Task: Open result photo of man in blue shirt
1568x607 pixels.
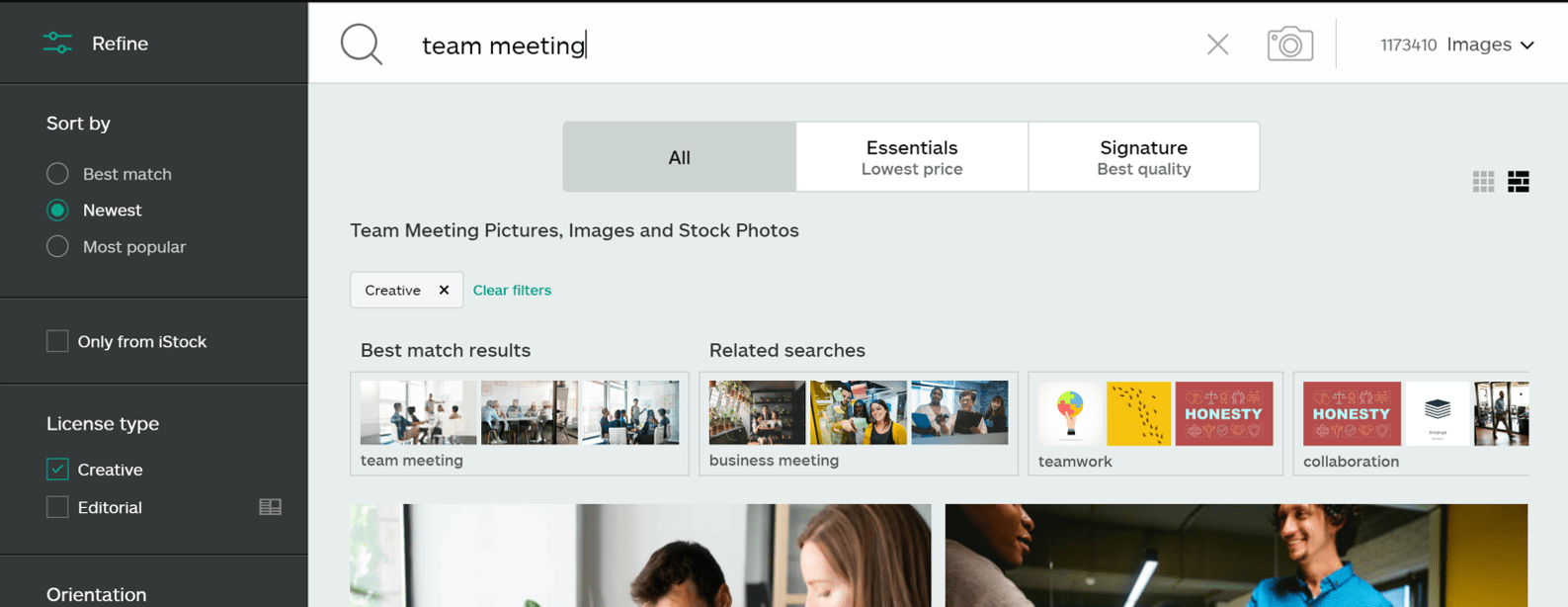Action: pyautogui.click(x=1236, y=556)
